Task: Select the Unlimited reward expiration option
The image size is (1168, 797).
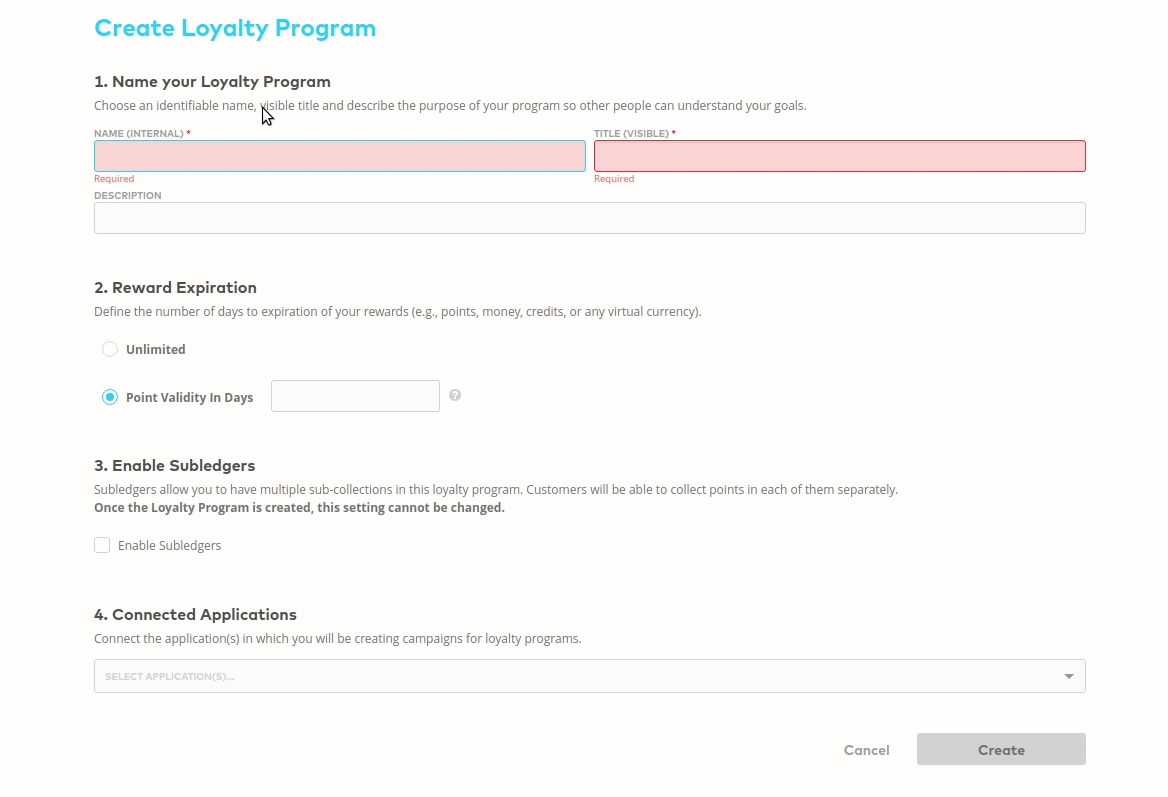Action: pyautogui.click(x=110, y=349)
